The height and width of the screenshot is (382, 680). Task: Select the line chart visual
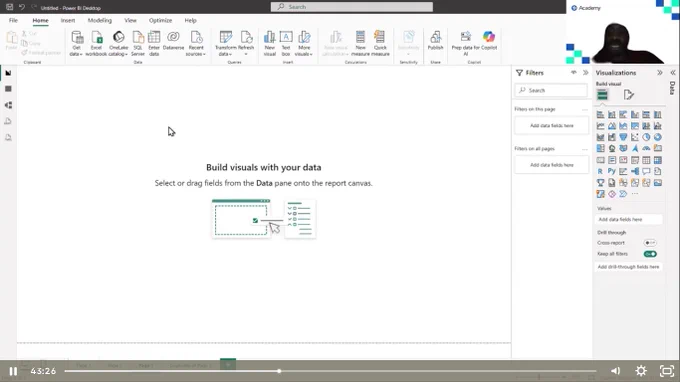pyautogui.click(x=600, y=126)
